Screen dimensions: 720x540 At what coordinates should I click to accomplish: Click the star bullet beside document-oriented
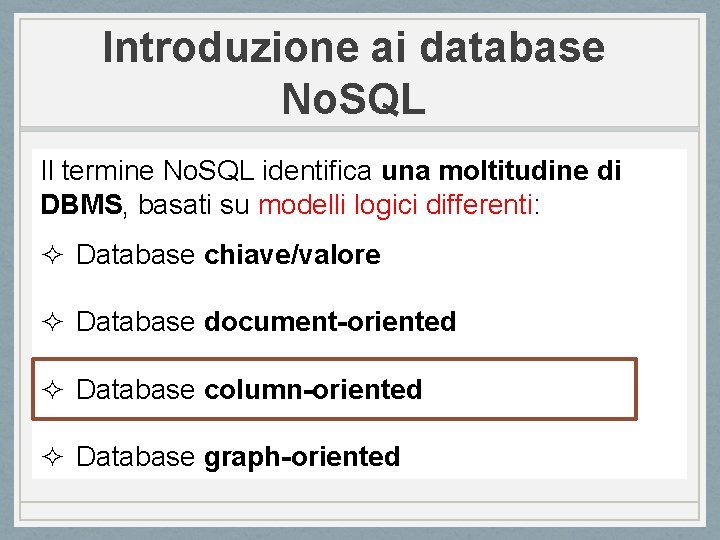click(52, 322)
